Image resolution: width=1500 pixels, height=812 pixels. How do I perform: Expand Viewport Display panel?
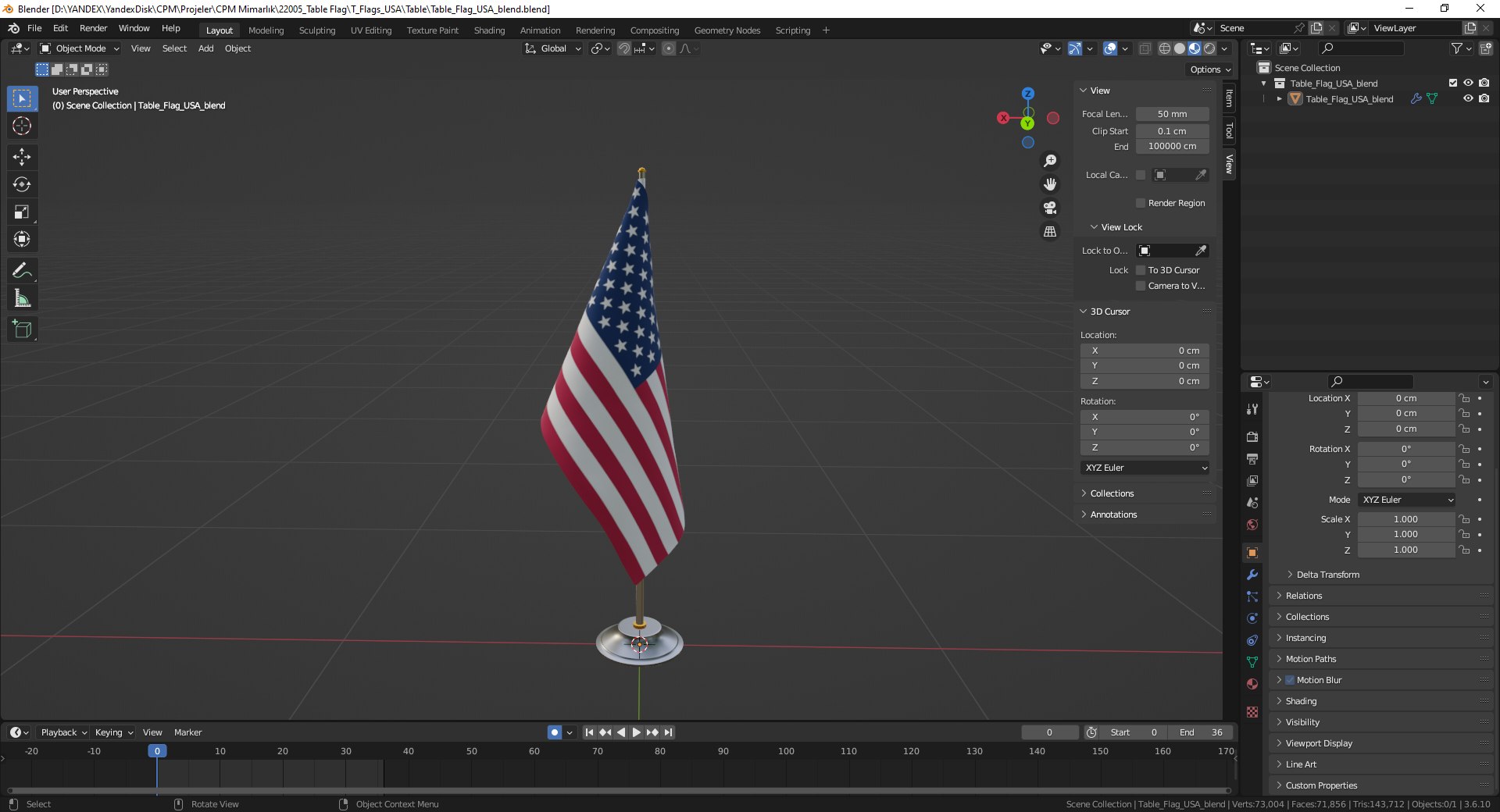(x=1319, y=743)
